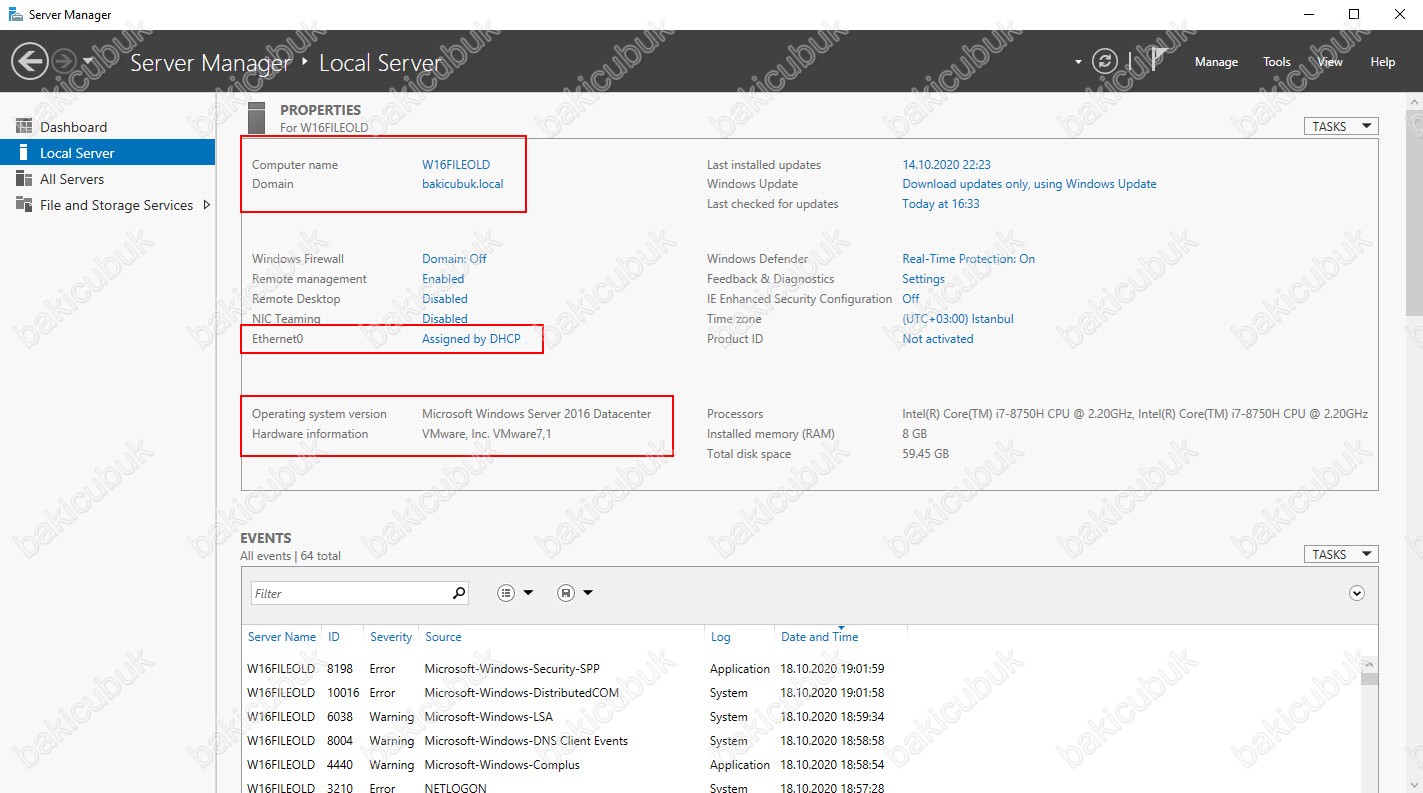Select event 8004 DNS Client Events row
1423x793 pixels.
(x=801, y=741)
